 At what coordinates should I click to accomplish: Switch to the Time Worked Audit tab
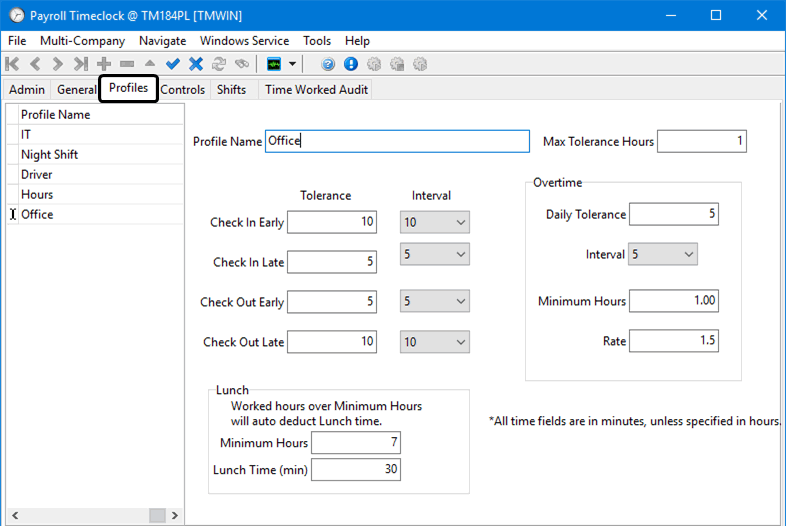point(316,89)
